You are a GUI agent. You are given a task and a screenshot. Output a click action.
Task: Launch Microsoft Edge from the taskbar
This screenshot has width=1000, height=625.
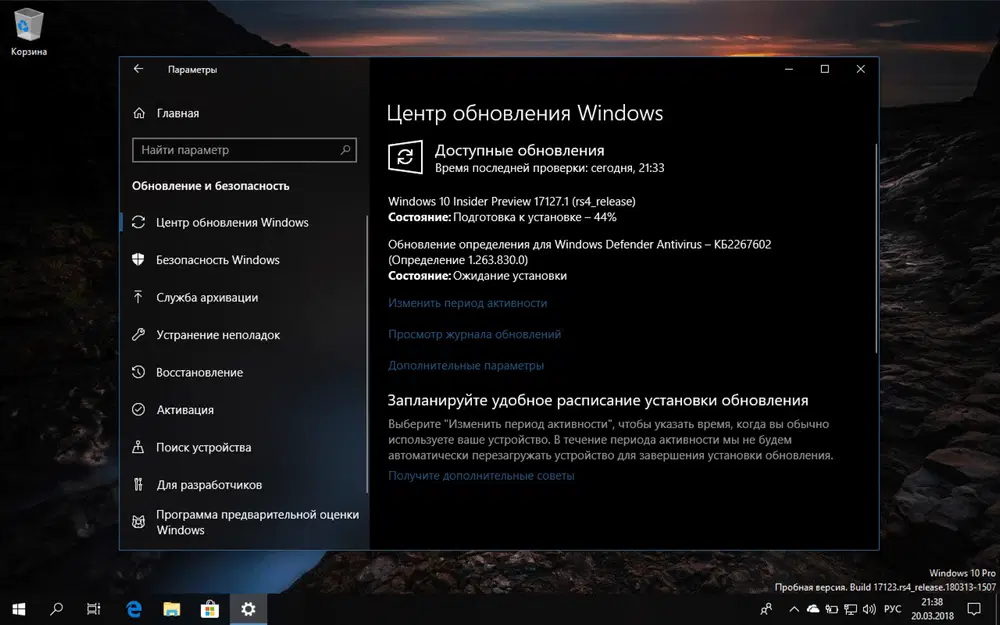pos(133,609)
